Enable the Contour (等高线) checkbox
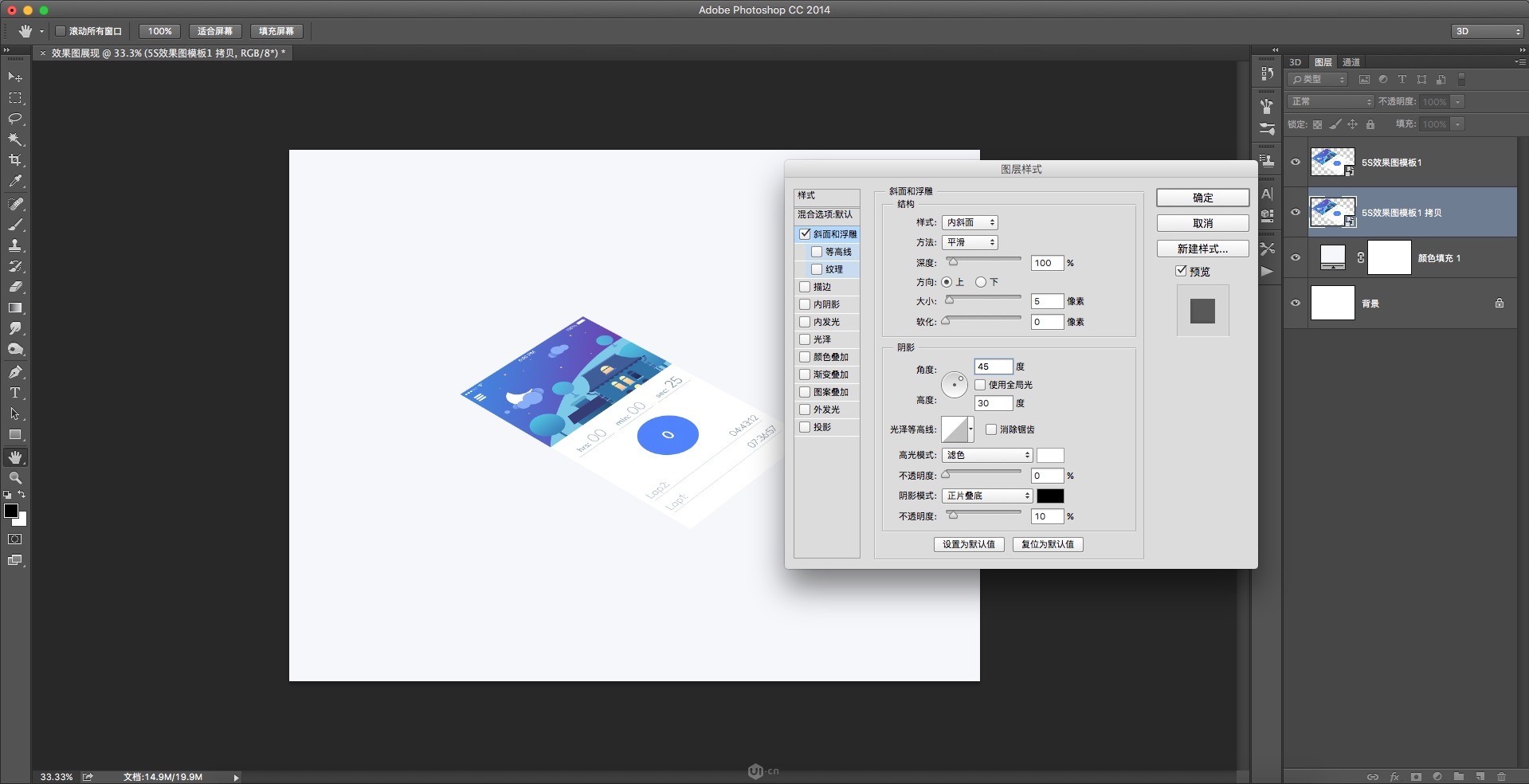The width and height of the screenshot is (1529, 784). (x=817, y=252)
